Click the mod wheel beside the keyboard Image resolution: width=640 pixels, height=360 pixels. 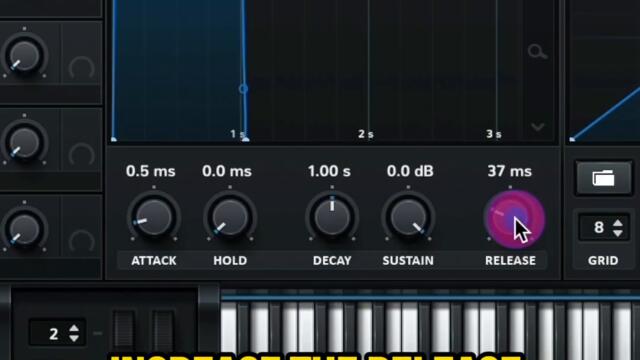pos(163,331)
